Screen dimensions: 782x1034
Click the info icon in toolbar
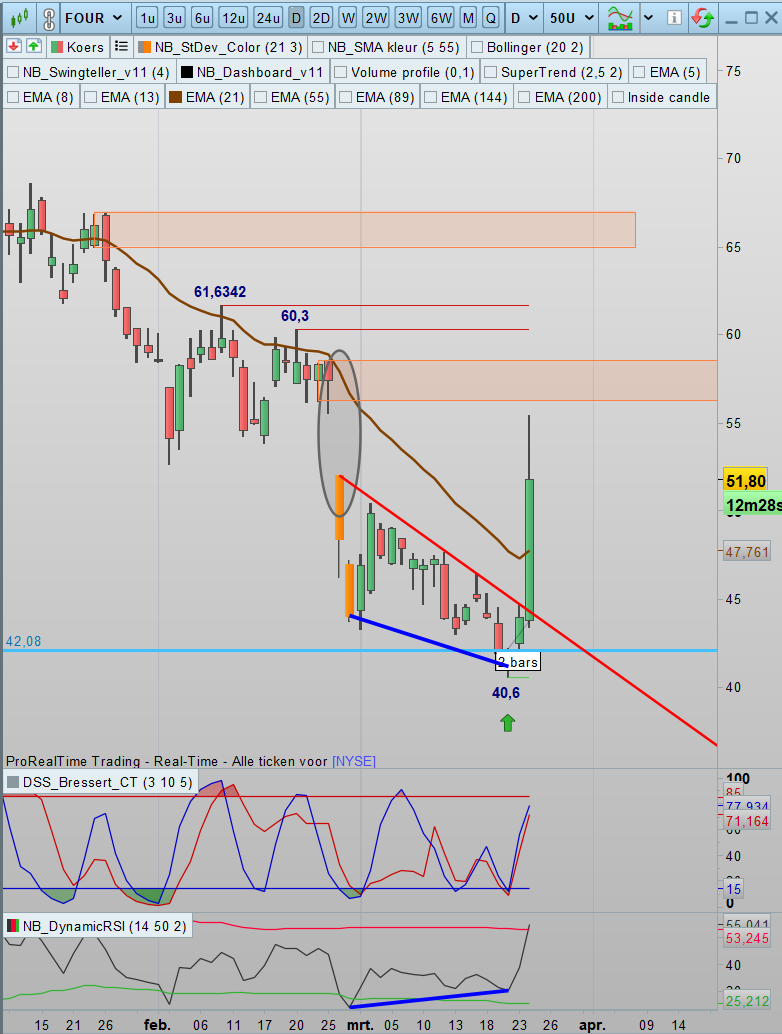pyautogui.click(x=674, y=18)
